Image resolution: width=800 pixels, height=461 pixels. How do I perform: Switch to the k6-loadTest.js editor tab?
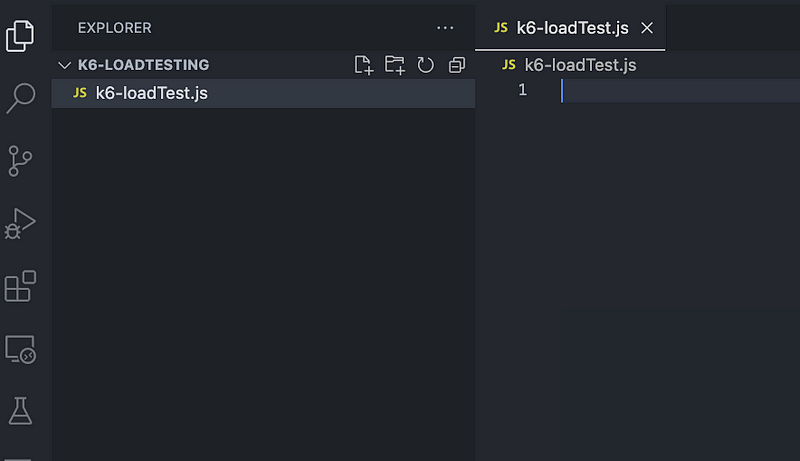click(x=572, y=28)
